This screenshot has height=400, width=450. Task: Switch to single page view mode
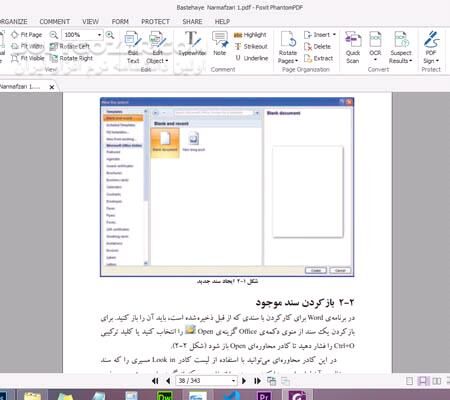click(410, 381)
